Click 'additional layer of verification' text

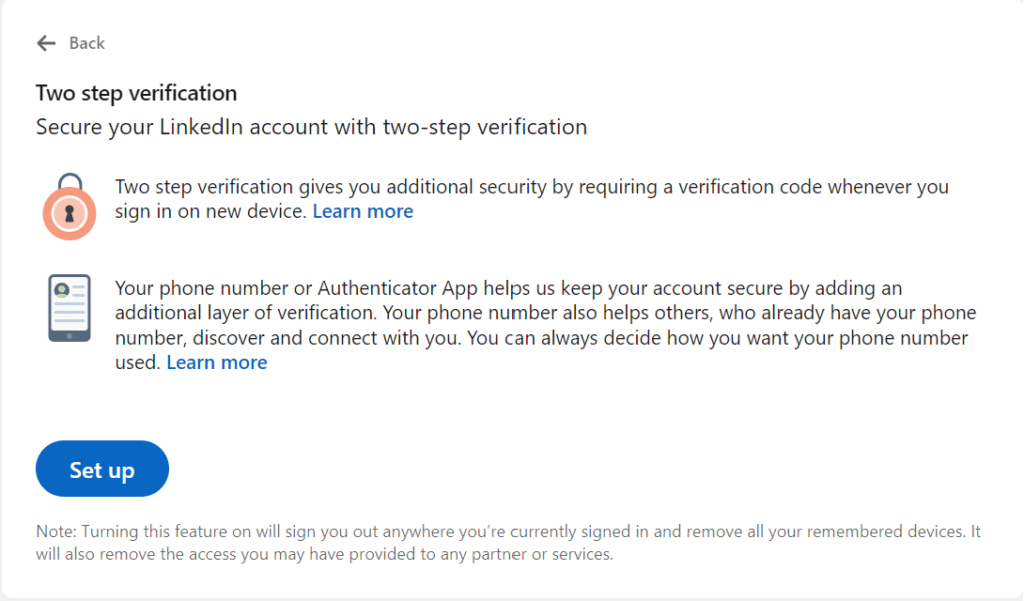(x=246, y=313)
